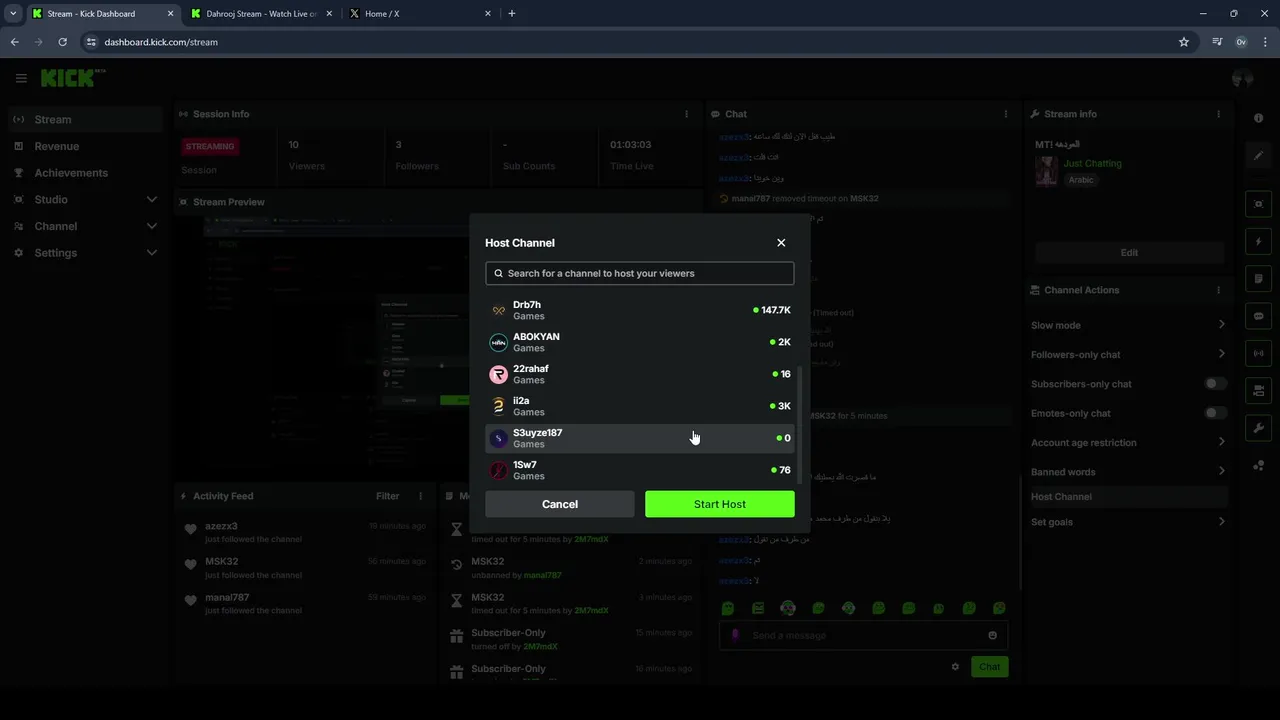This screenshot has width=1280, height=720.
Task: Open the user profile avatar menu
Action: coord(1242,78)
